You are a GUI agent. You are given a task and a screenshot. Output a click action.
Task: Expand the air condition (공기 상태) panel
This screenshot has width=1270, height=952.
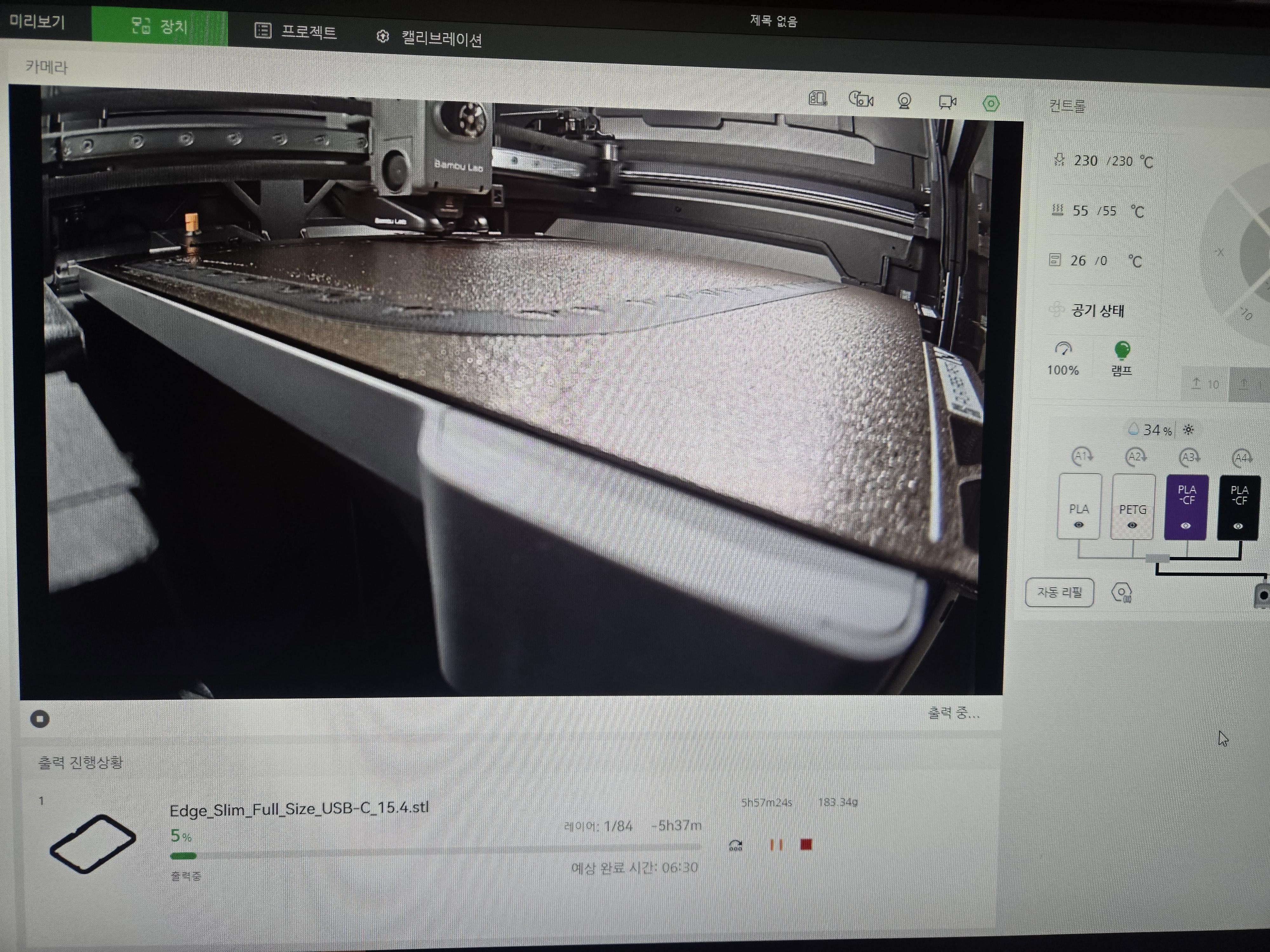click(x=1097, y=311)
